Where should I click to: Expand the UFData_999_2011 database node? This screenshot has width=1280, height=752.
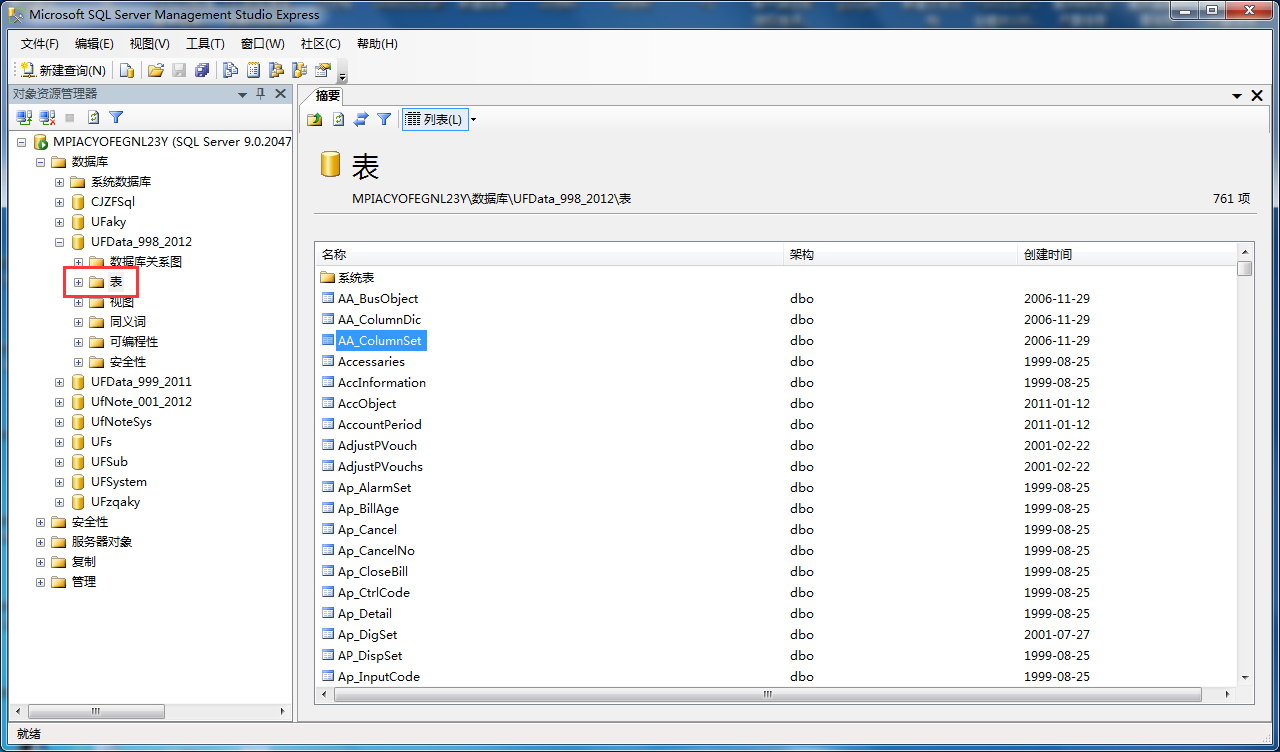(x=58, y=381)
